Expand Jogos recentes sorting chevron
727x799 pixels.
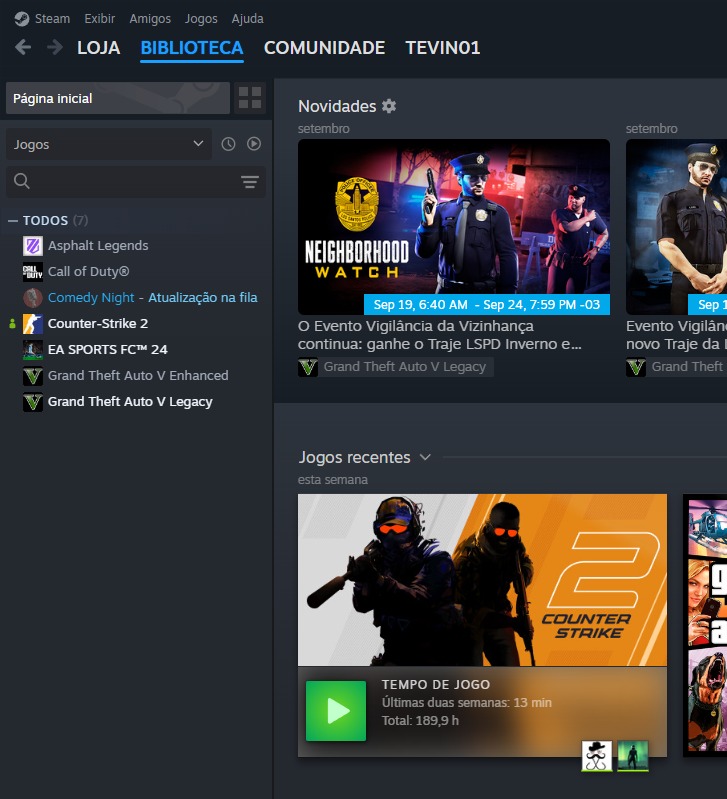(x=425, y=457)
